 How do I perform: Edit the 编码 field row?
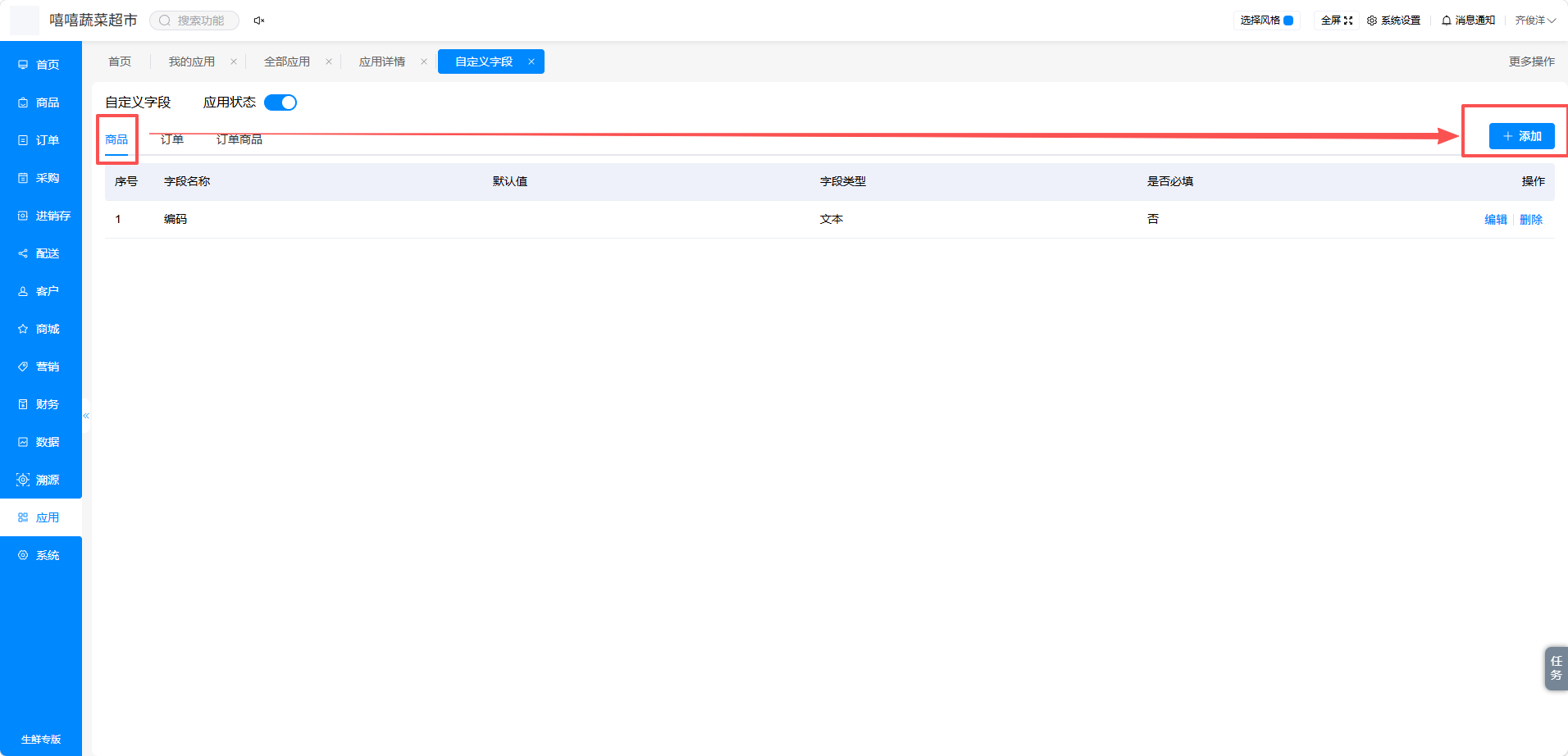click(1496, 220)
